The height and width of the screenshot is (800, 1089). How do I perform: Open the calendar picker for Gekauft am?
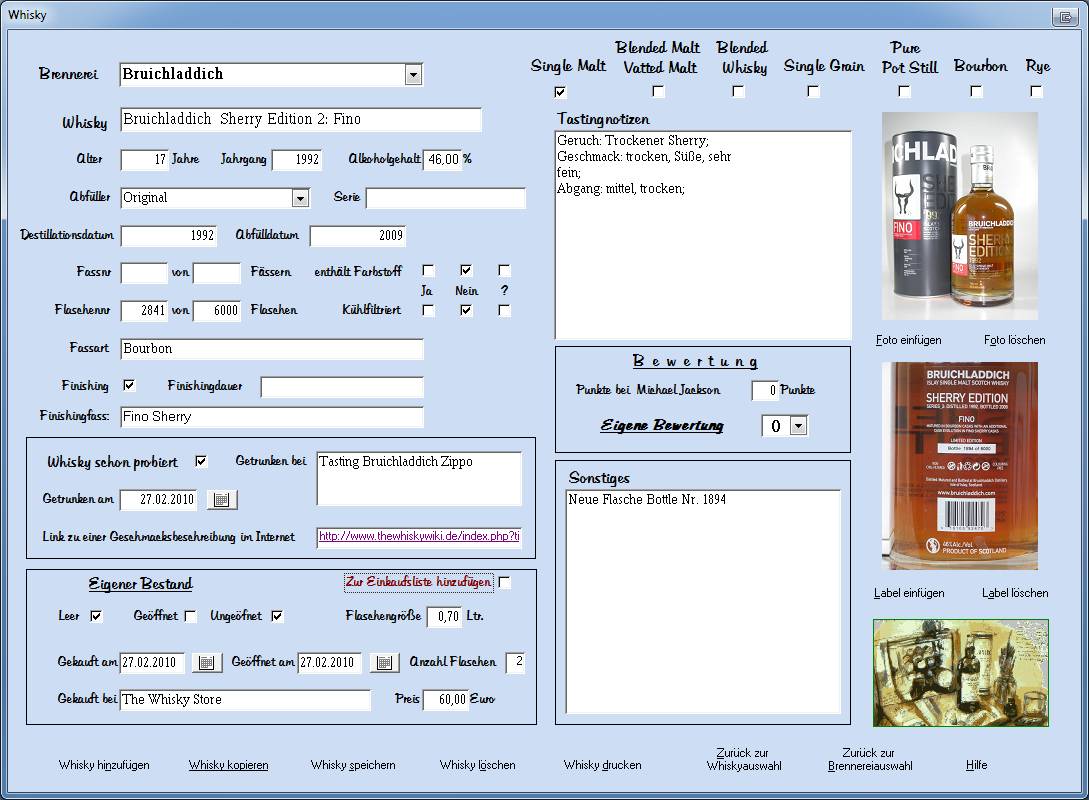pyautogui.click(x=206, y=662)
